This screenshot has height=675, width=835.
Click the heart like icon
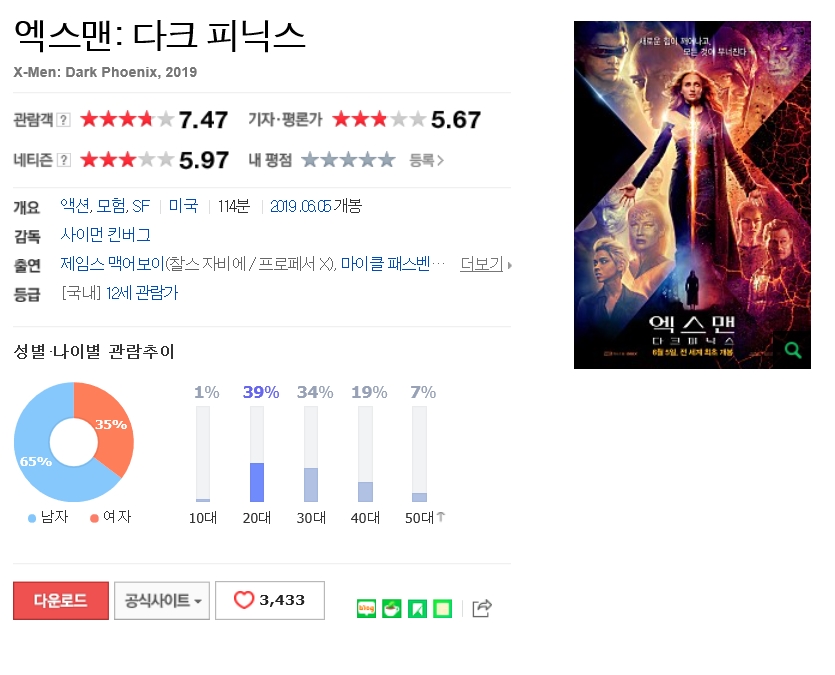click(x=244, y=600)
